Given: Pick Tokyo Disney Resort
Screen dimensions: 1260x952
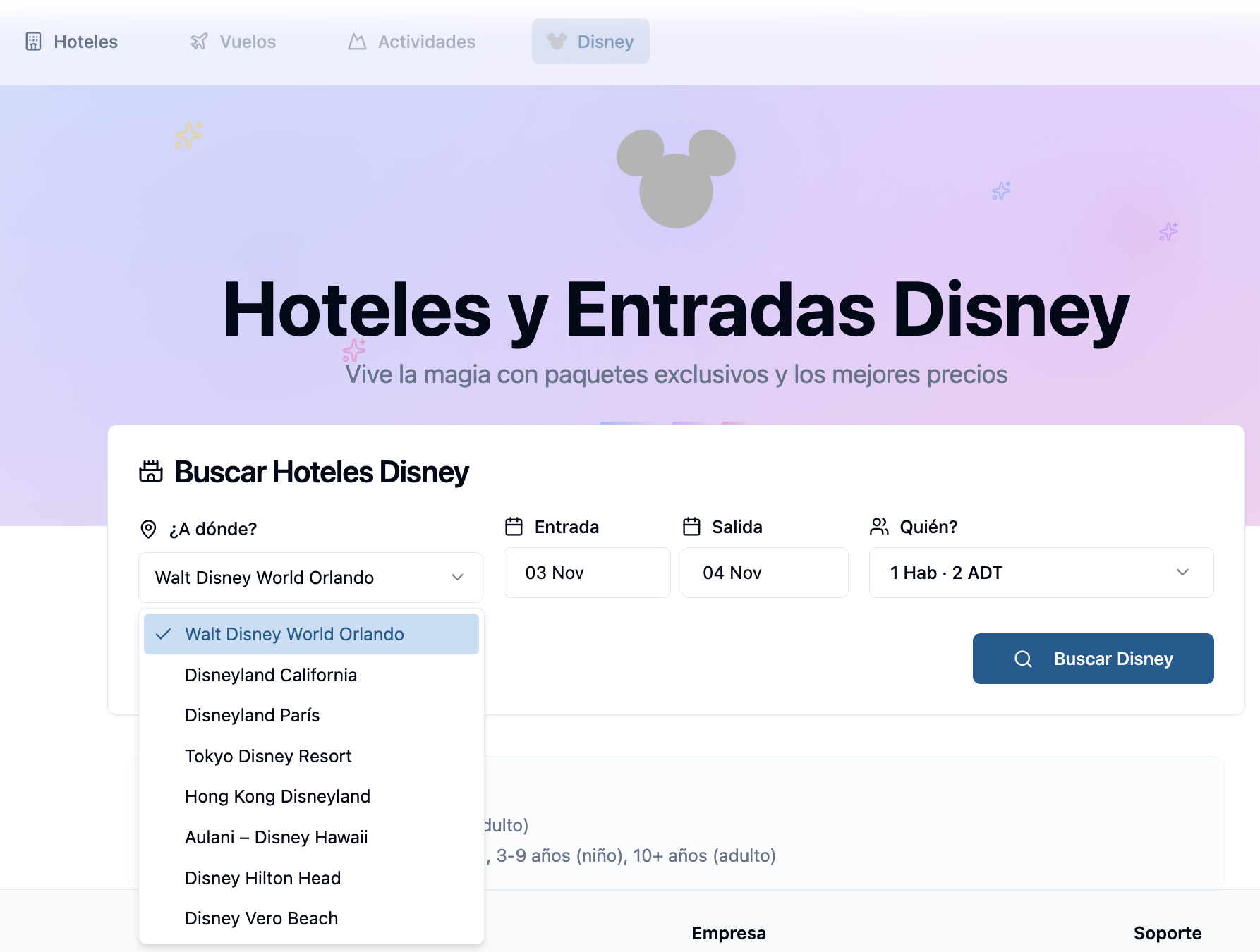Looking at the screenshot, I should (x=311, y=756).
